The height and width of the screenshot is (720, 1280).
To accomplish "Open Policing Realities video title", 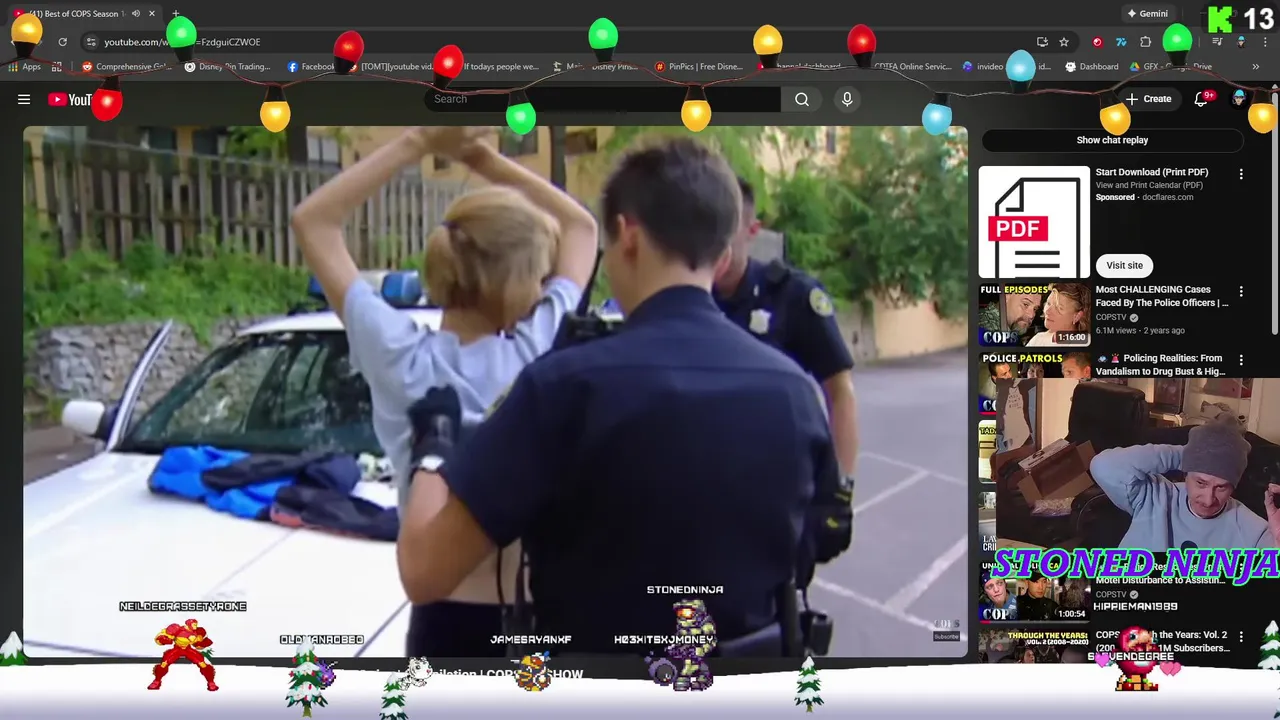I will pyautogui.click(x=1160, y=364).
